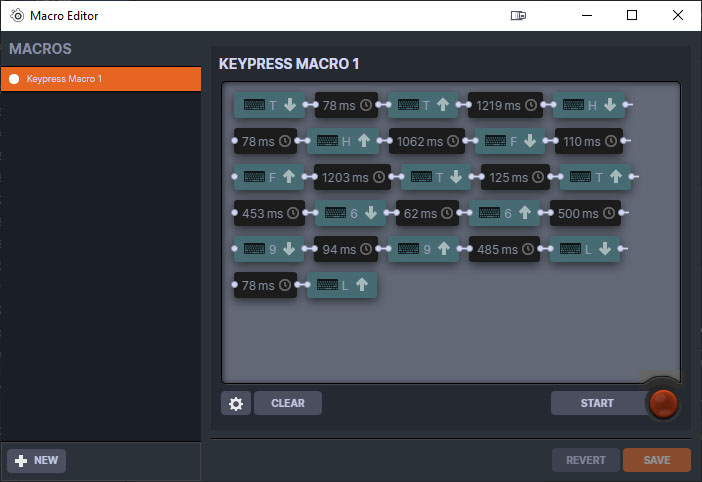Select the 9 key-down block

269,249
